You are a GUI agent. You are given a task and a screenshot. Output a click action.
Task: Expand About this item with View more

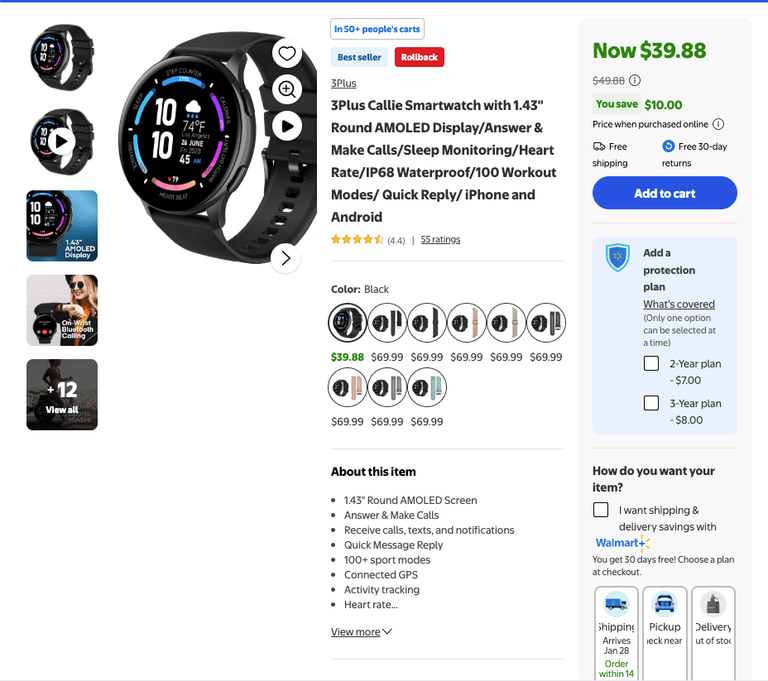361,632
